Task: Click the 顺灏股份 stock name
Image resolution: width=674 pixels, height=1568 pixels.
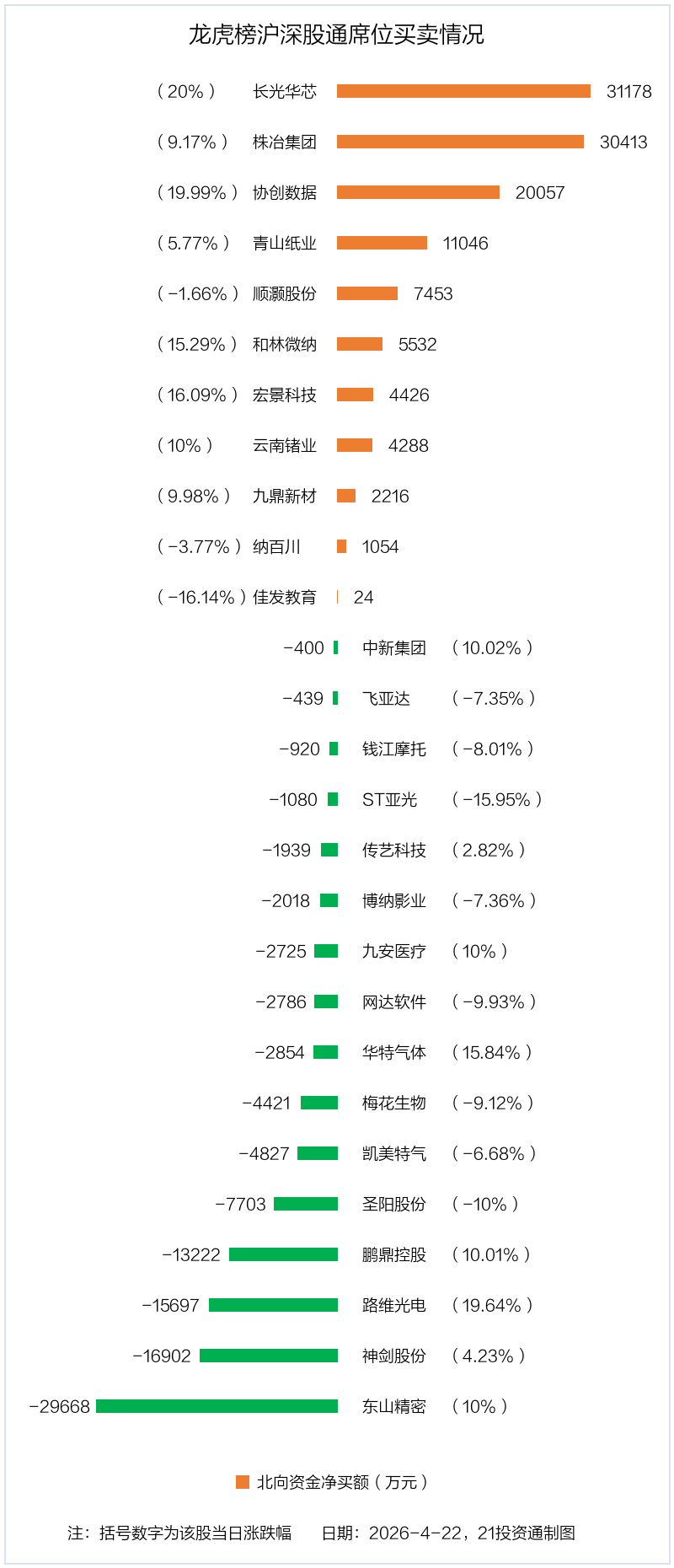Action: click(285, 293)
